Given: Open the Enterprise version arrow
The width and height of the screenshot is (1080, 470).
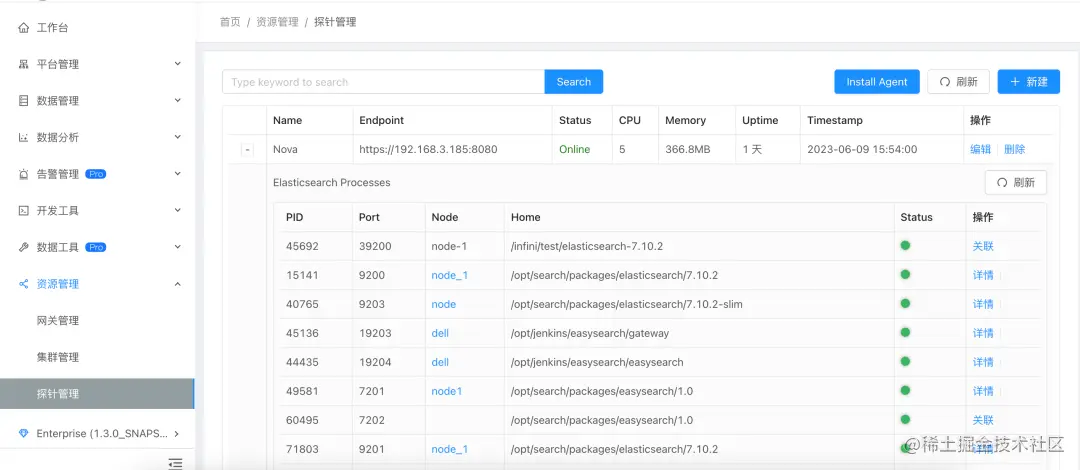Looking at the screenshot, I should 177,433.
